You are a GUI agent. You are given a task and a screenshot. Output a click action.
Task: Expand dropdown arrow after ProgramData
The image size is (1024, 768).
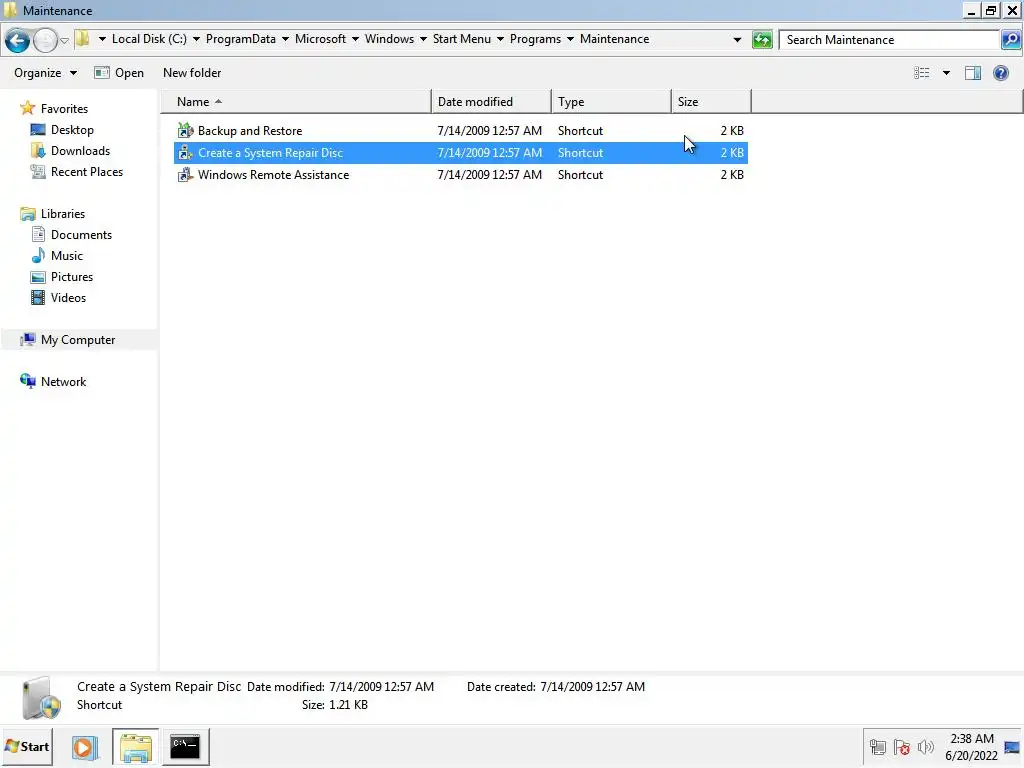pos(285,39)
